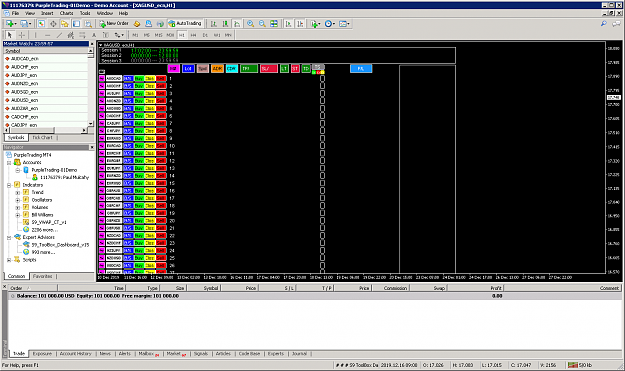Open the Charts menu
The height and width of the screenshot is (371, 625).
click(67, 13)
